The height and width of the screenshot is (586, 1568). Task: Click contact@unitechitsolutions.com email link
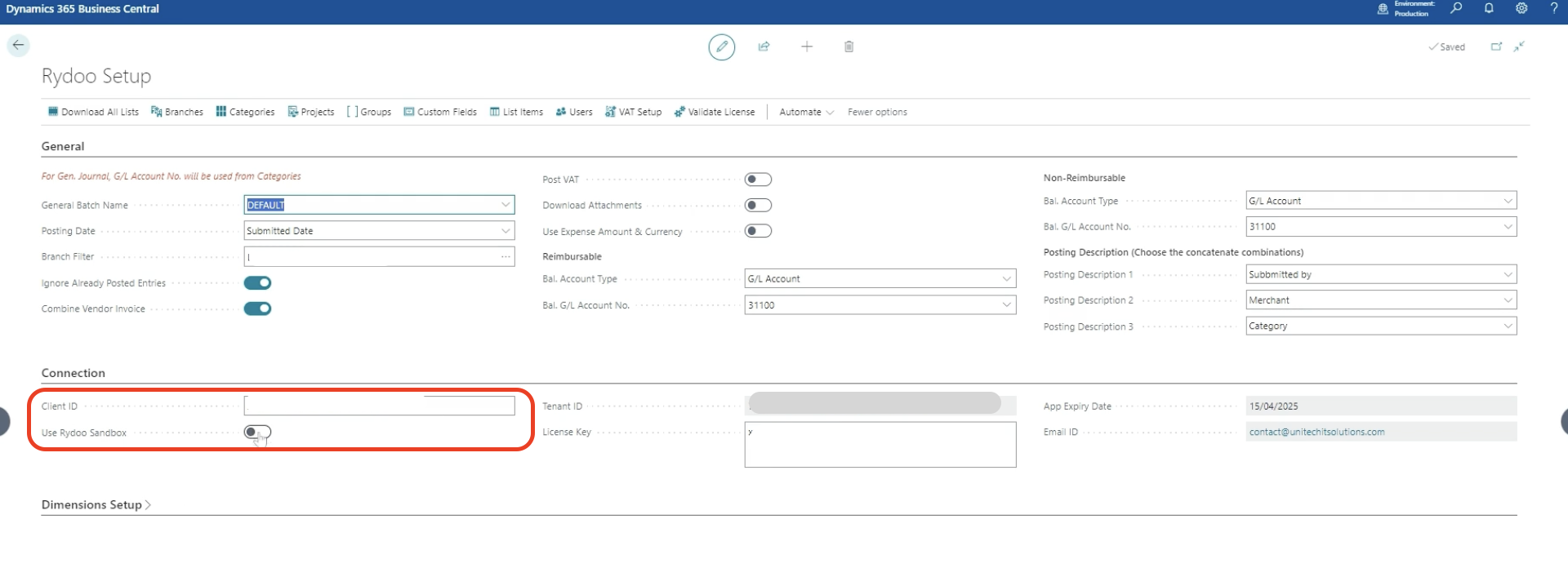[x=1316, y=433]
